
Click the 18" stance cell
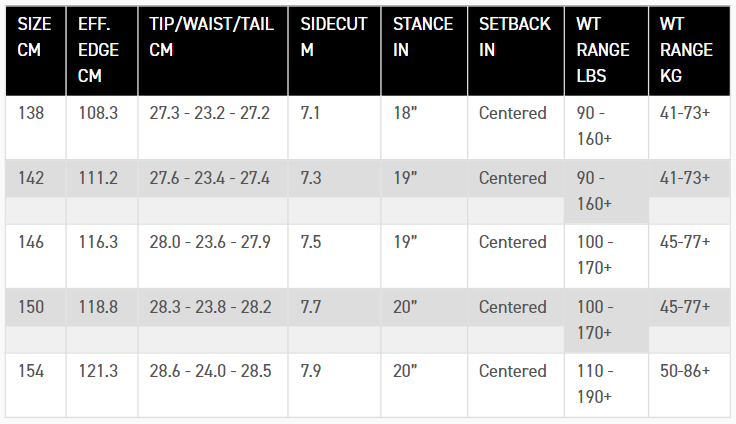pos(408,113)
